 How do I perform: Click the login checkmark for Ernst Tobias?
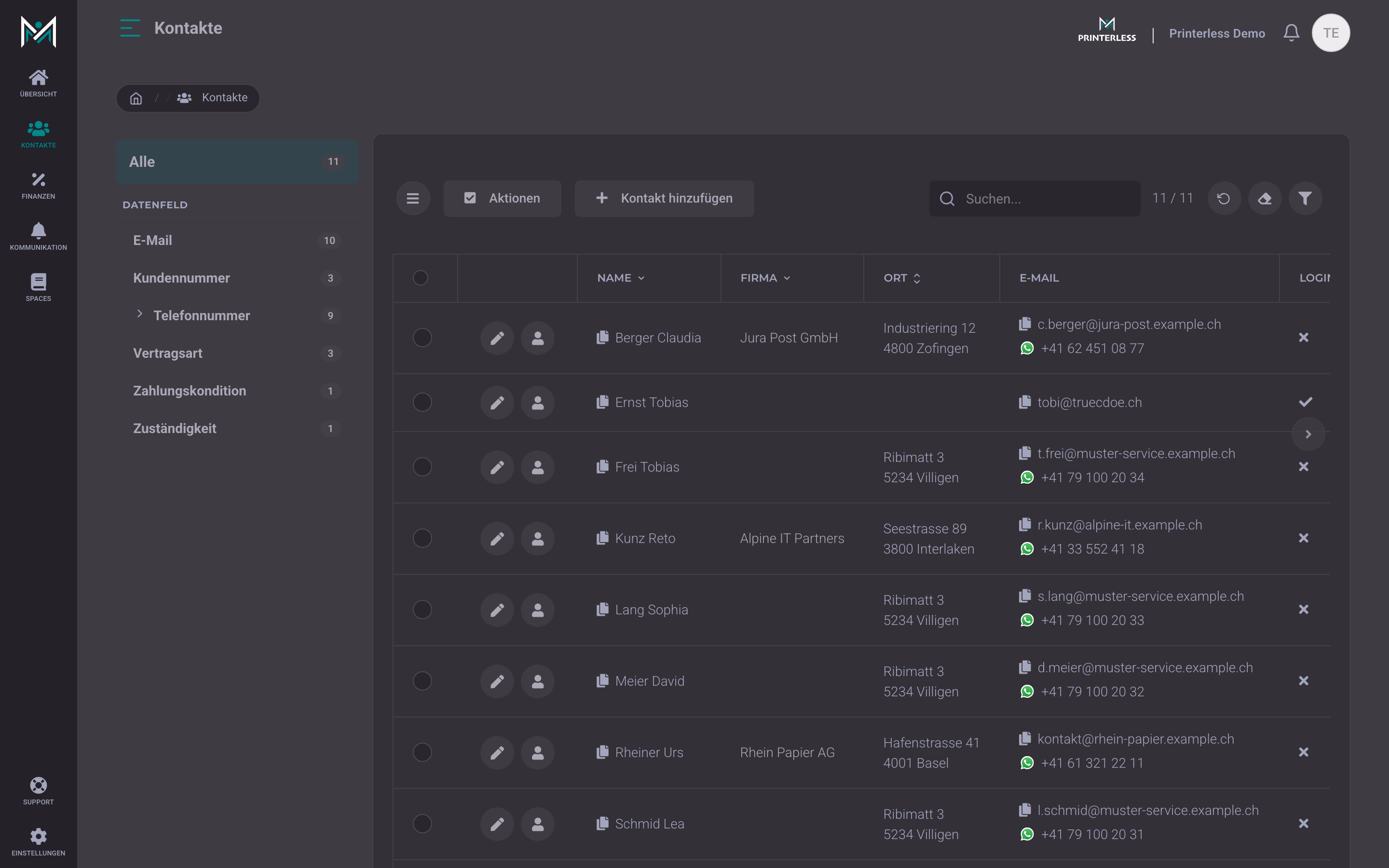[x=1305, y=402]
